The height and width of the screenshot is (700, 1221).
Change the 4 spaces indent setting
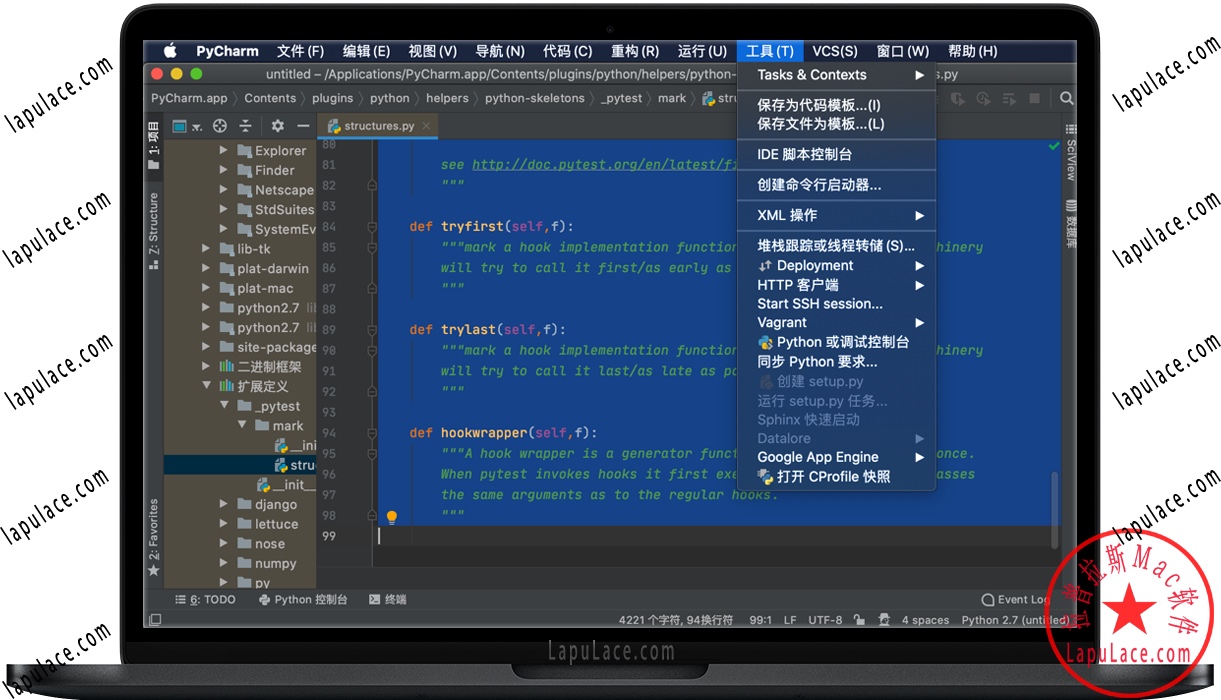pyautogui.click(x=925, y=620)
